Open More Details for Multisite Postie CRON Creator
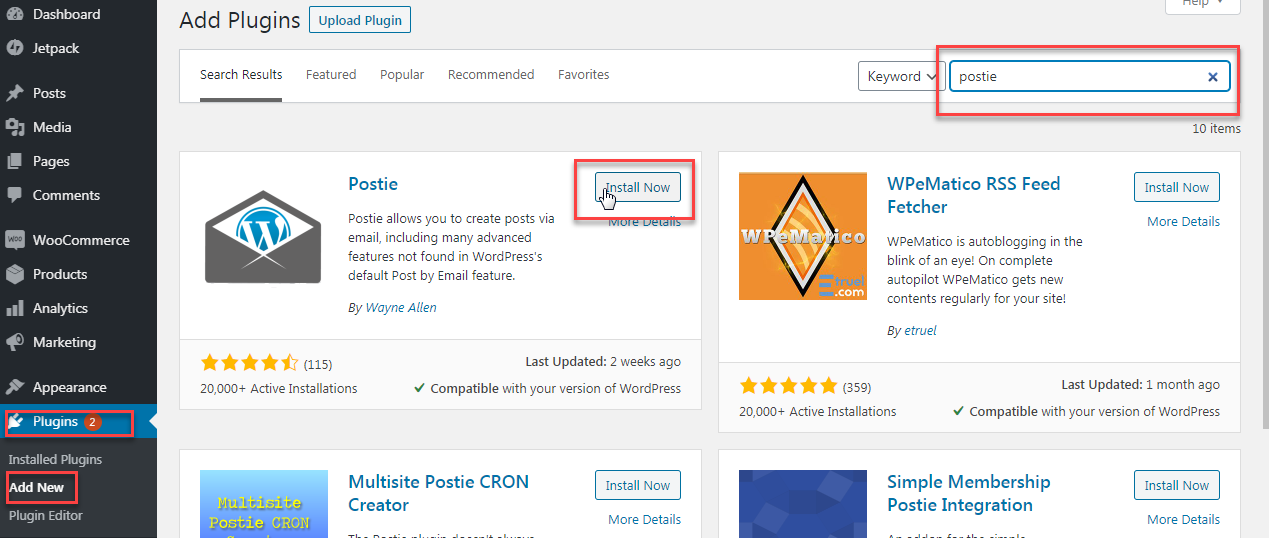Image resolution: width=1269 pixels, height=538 pixels. point(645,520)
